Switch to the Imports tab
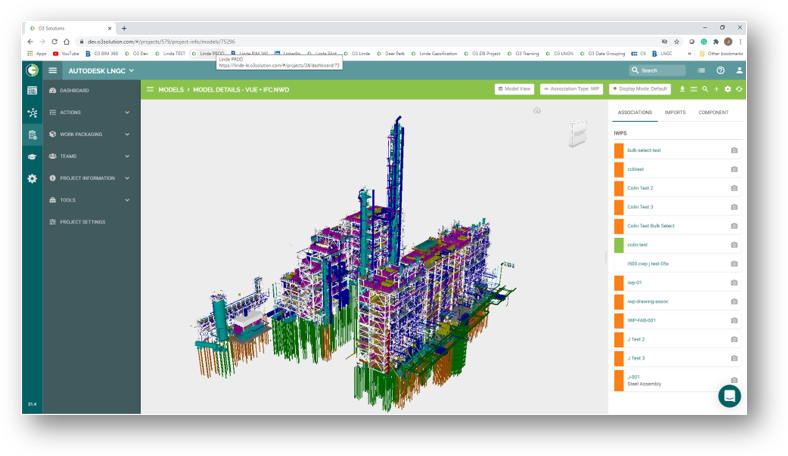 (675, 112)
